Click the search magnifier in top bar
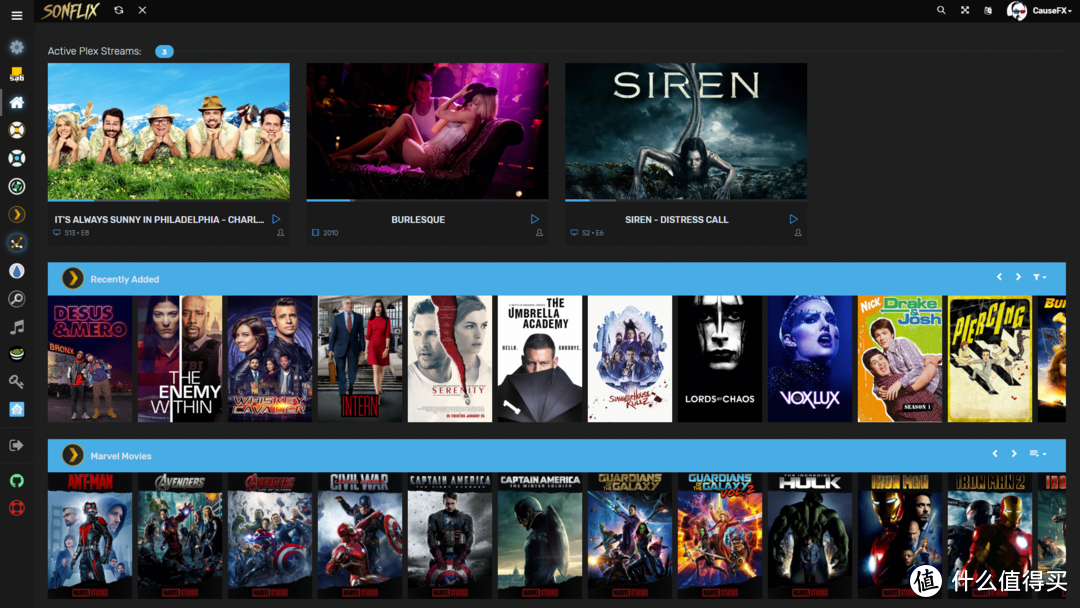The height and width of the screenshot is (608, 1080). tap(941, 10)
